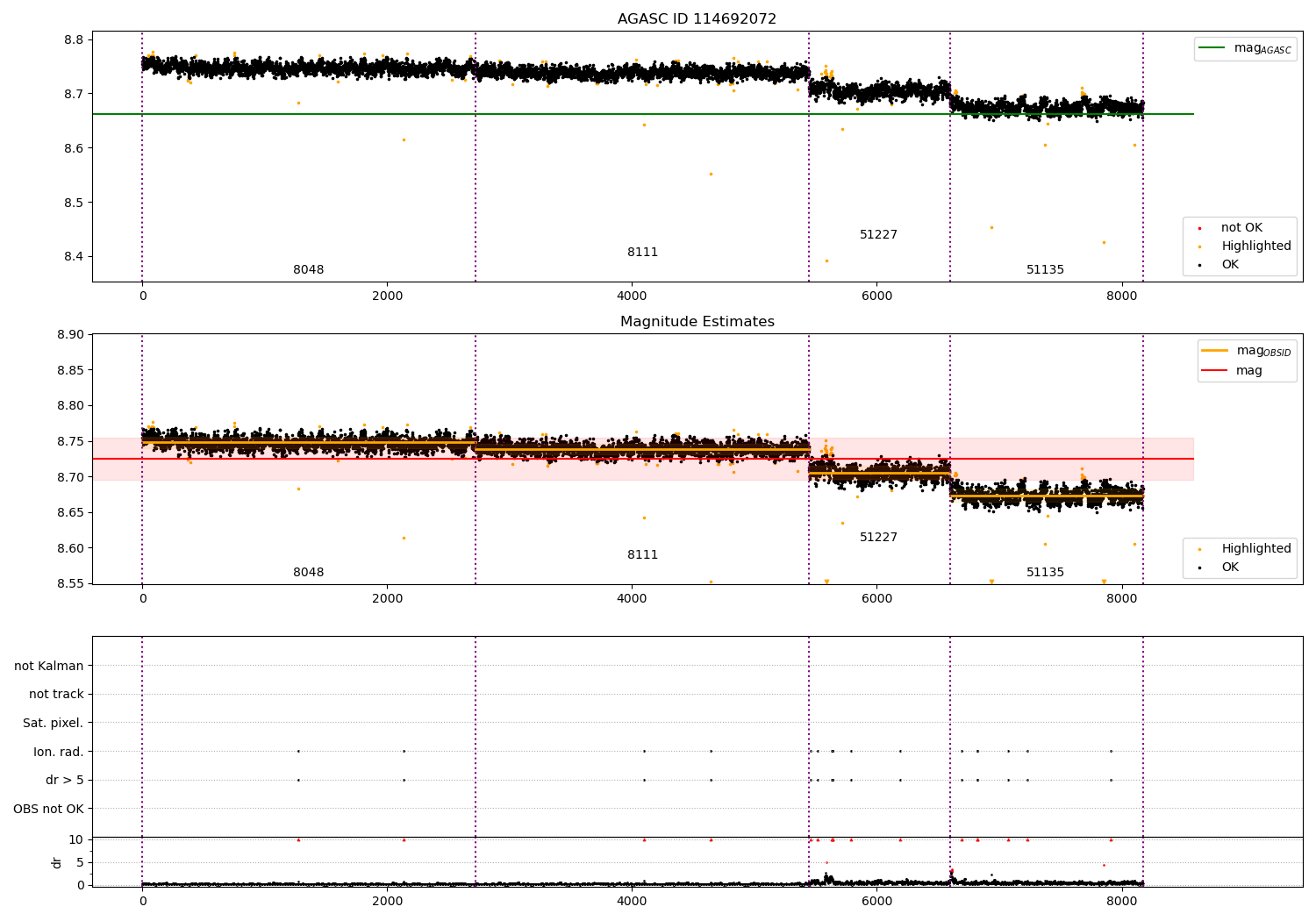This screenshot has width=1316, height=921.
Task: Click obsid label '8048' in Magnitude Estimates plot
Action: pos(308,572)
